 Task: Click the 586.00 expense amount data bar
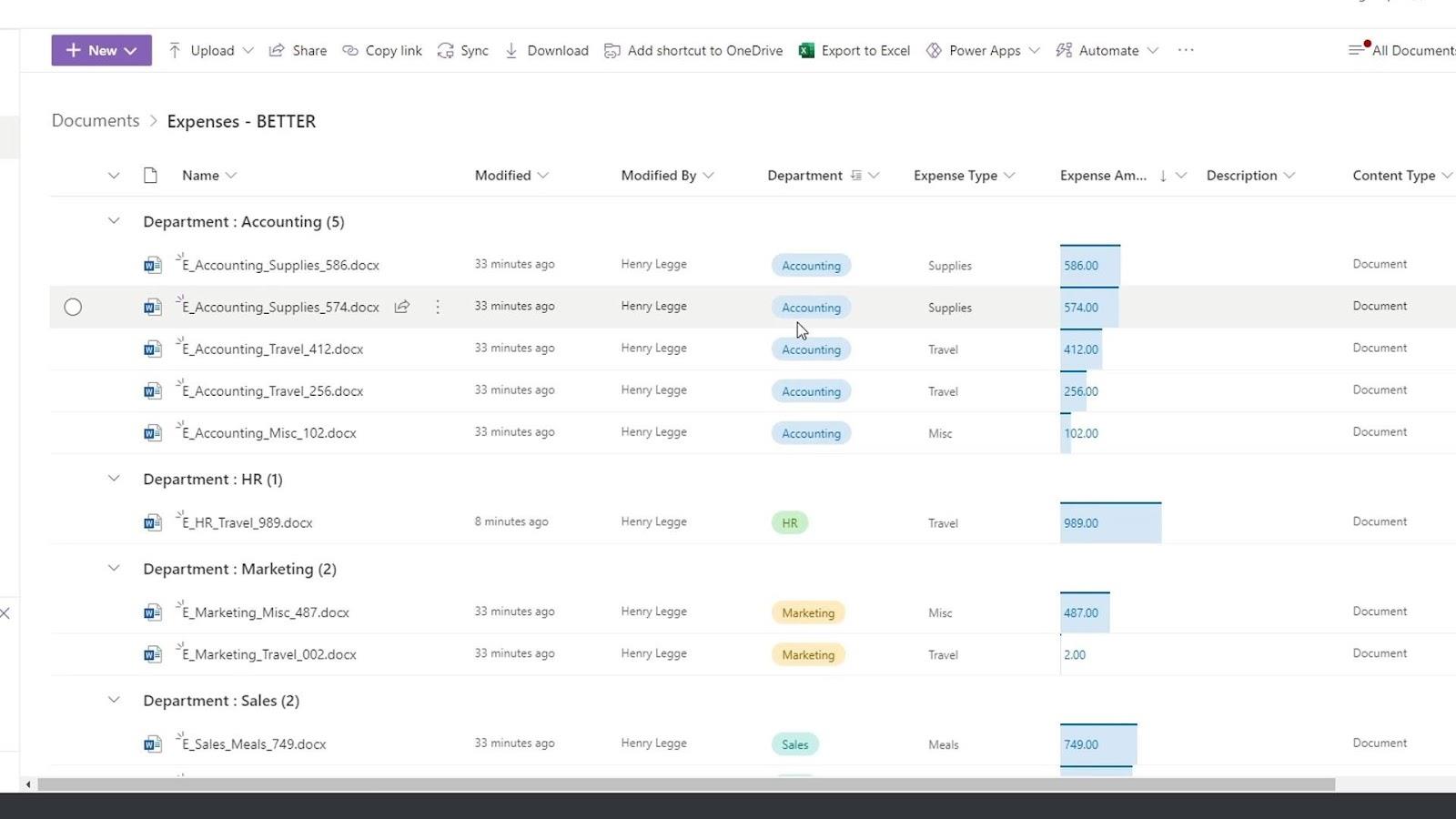[1090, 265]
